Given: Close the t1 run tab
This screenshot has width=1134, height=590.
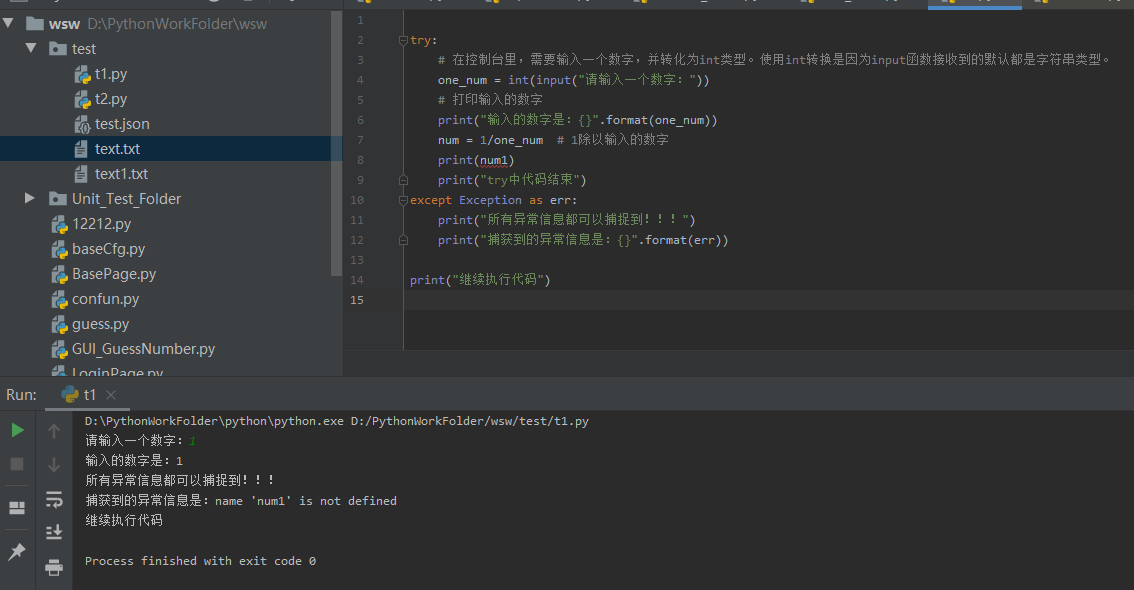Looking at the screenshot, I should tap(110, 394).
